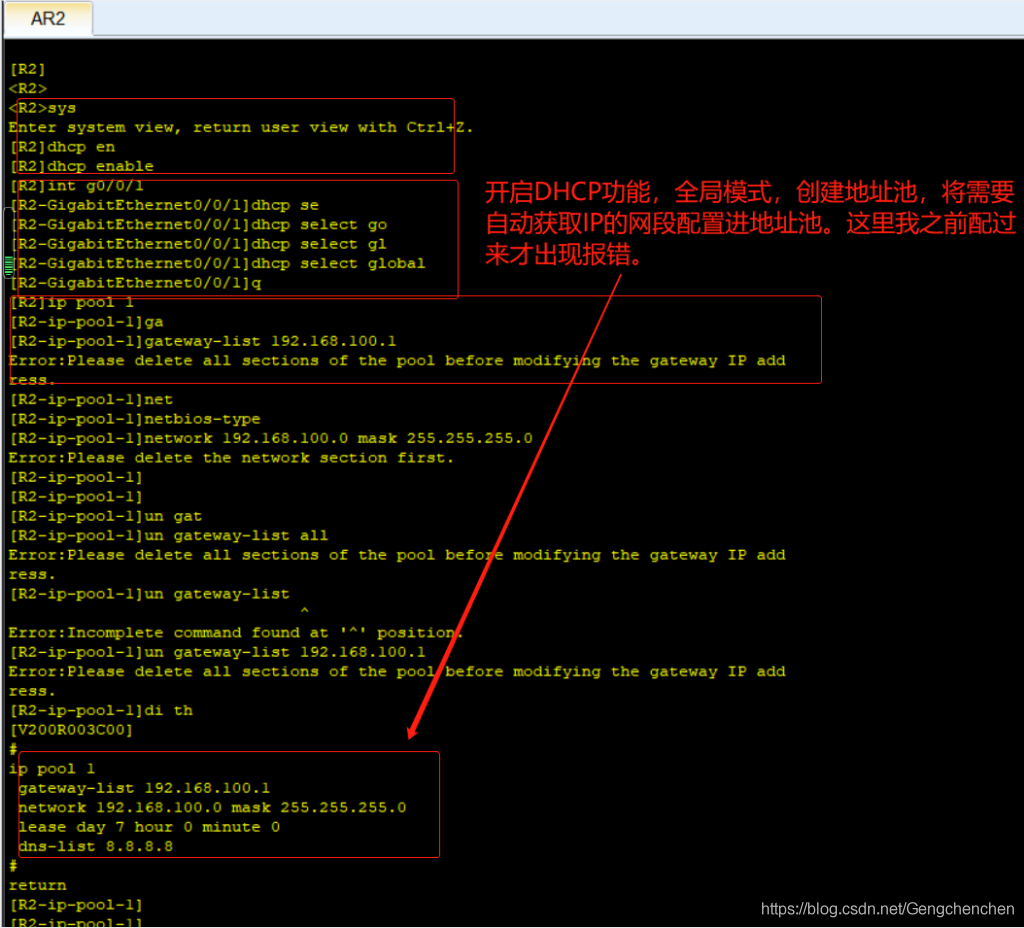The width and height of the screenshot is (1024, 928).
Task: Click the '<R2>sys' command line
Action: click(42, 108)
